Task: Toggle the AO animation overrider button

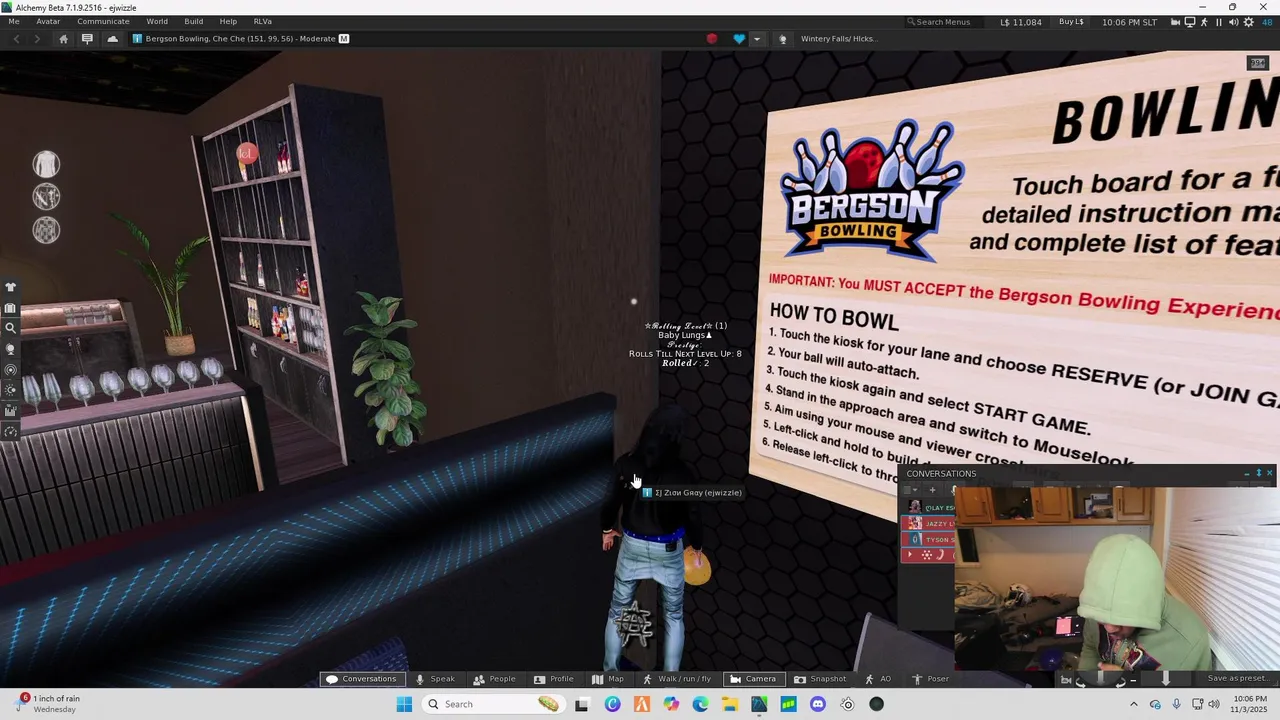Action: click(878, 679)
